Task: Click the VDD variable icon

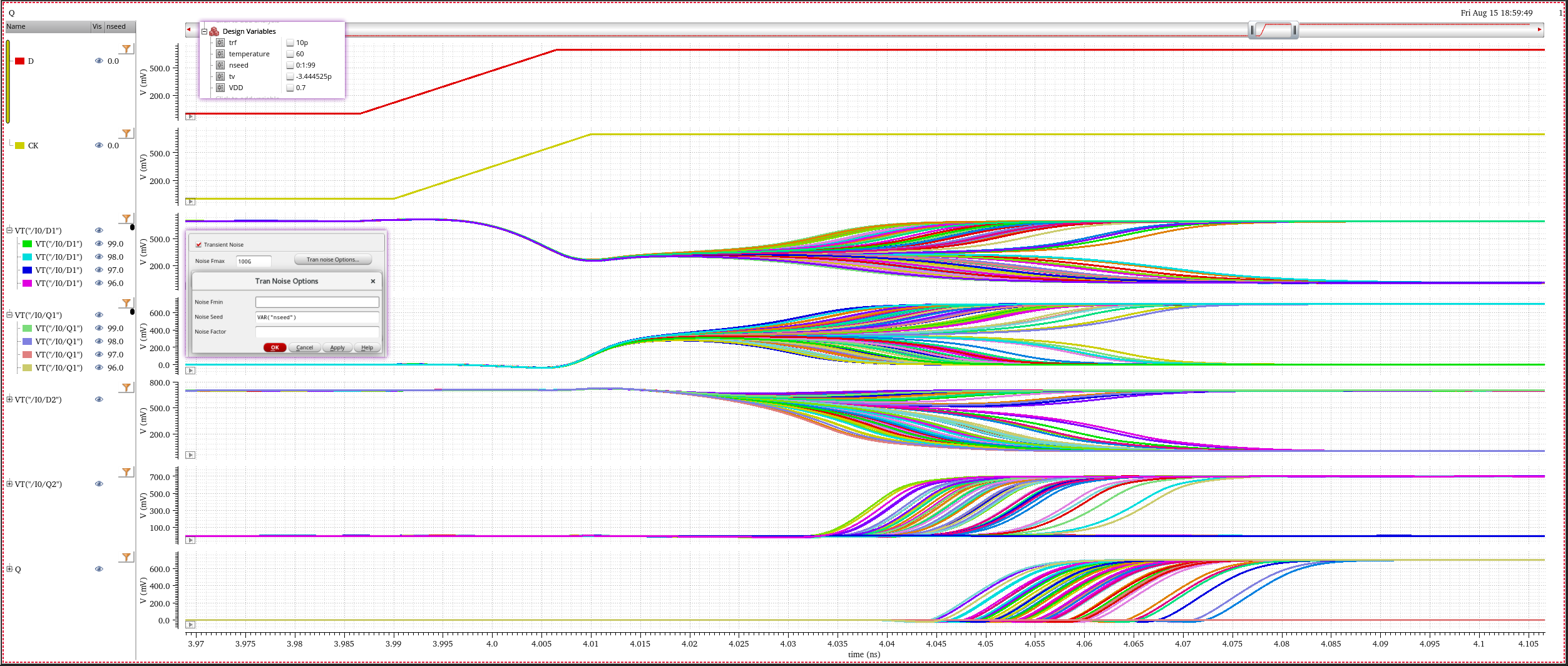Action: point(220,88)
